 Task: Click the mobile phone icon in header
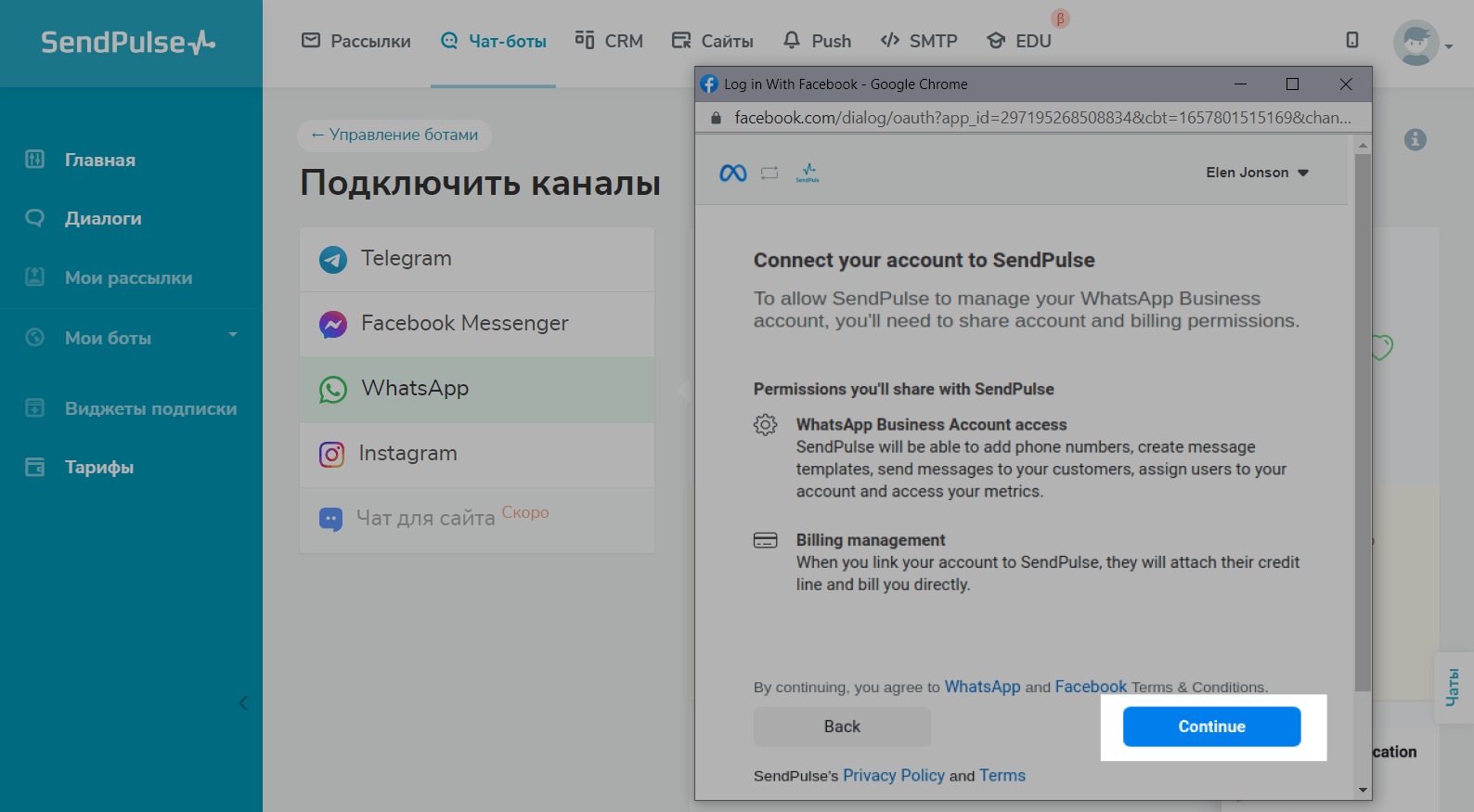[1352, 40]
